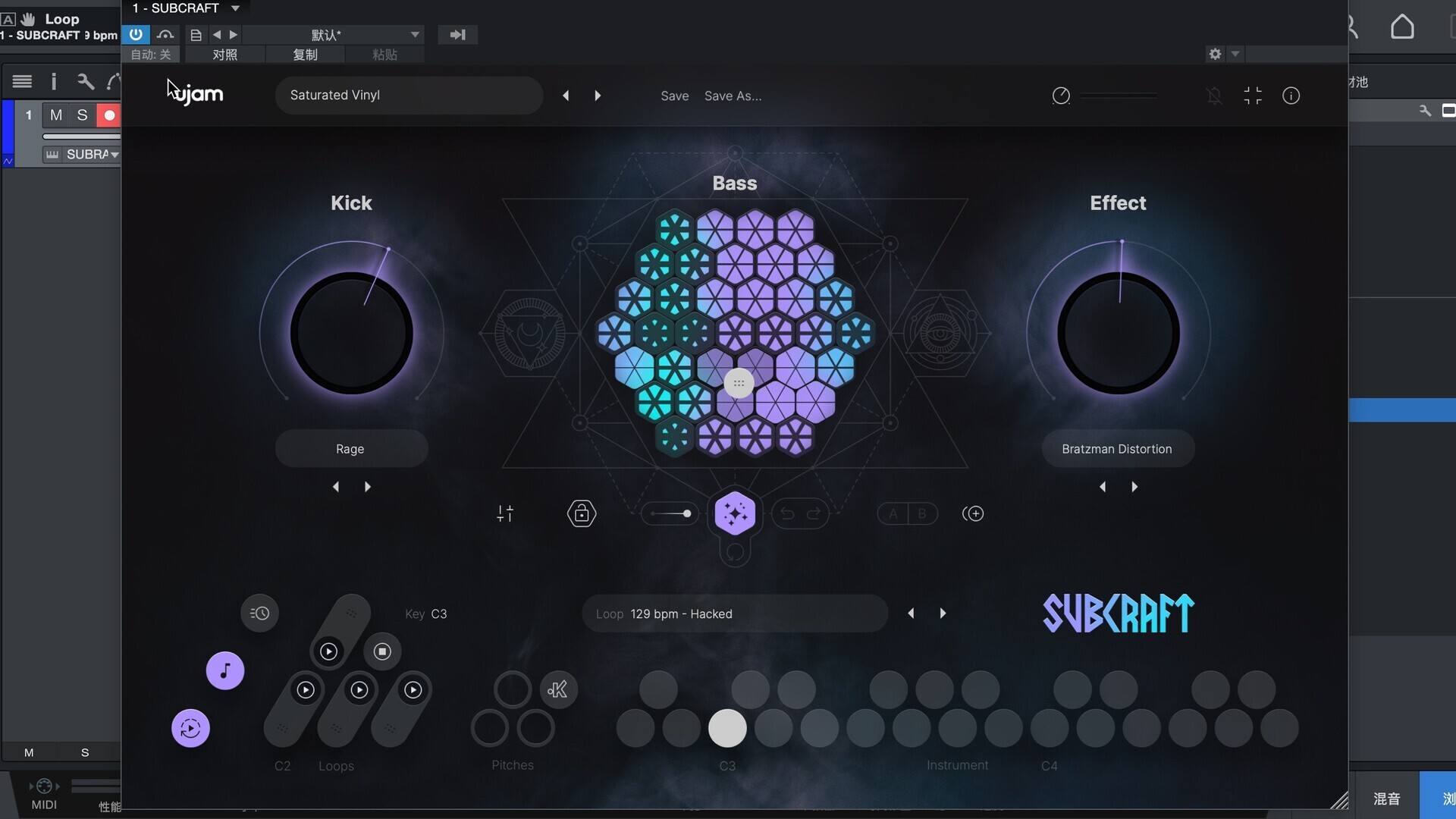
Task: Click the loop refresh icon below Surprise
Action: (735, 553)
